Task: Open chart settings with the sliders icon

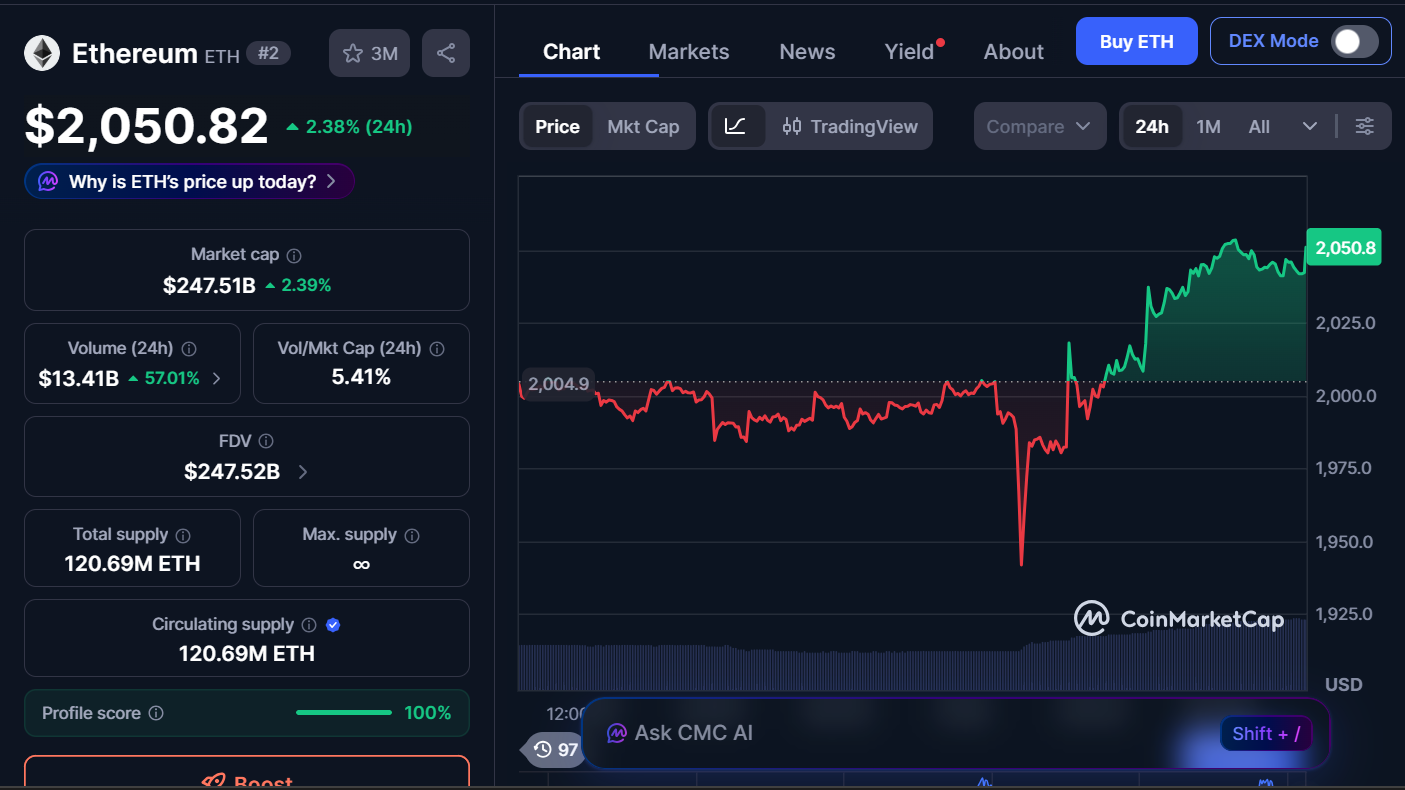Action: tap(1365, 126)
